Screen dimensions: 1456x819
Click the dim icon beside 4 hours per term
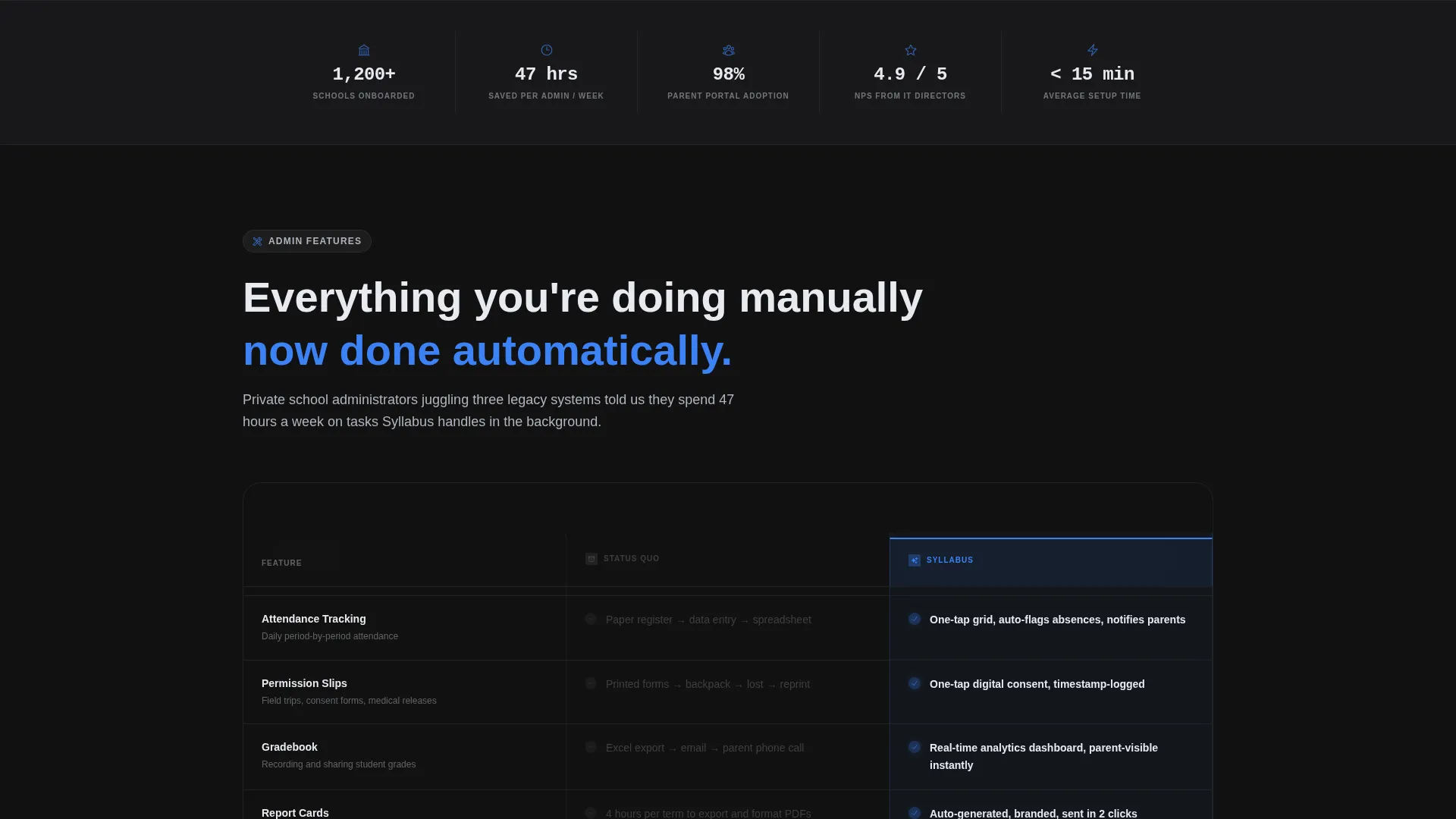pyautogui.click(x=591, y=812)
